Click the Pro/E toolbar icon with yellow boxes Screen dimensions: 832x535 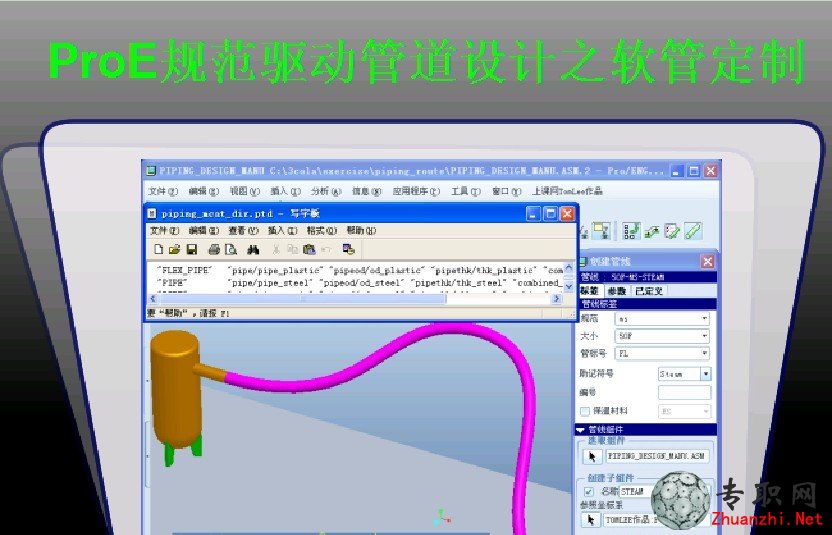coord(601,231)
